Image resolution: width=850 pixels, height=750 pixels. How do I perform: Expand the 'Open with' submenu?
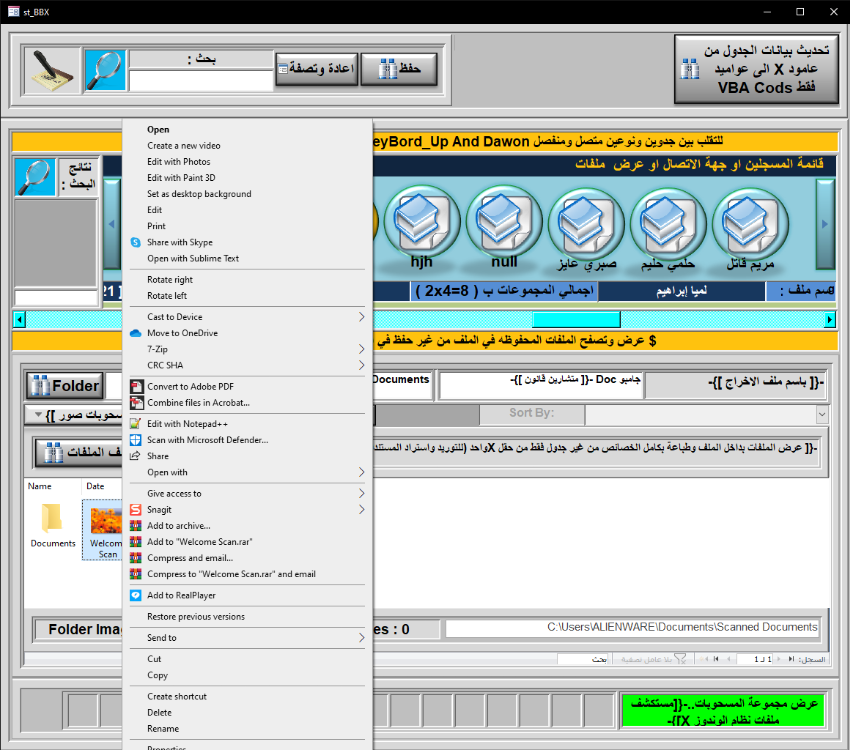pos(250,472)
